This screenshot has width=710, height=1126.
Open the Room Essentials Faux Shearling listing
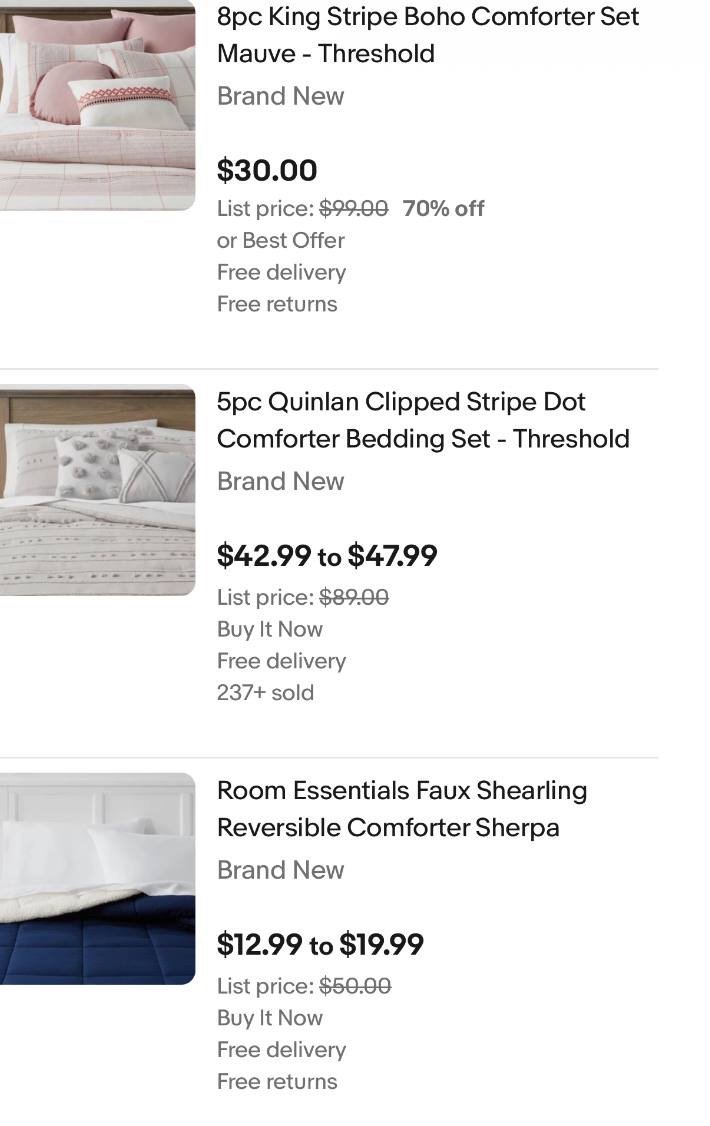[401, 809]
